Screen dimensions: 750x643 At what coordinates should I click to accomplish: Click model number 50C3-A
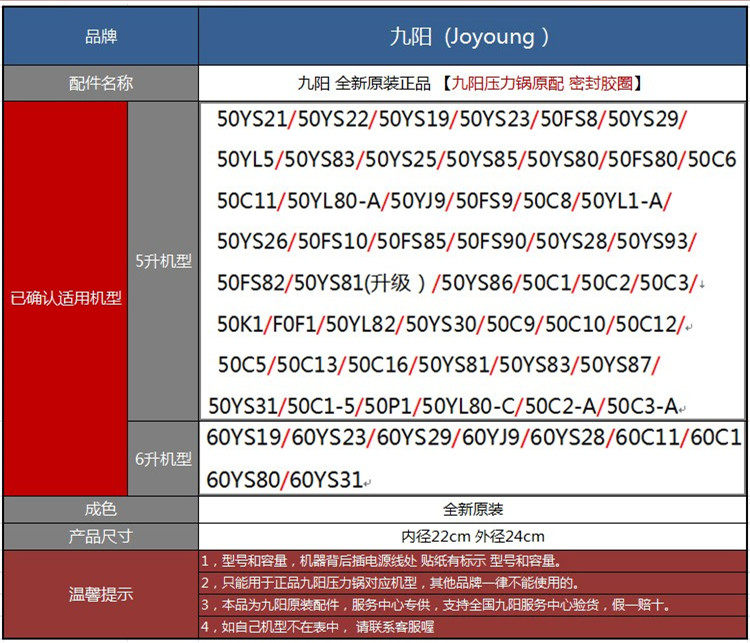pyautogui.click(x=642, y=406)
